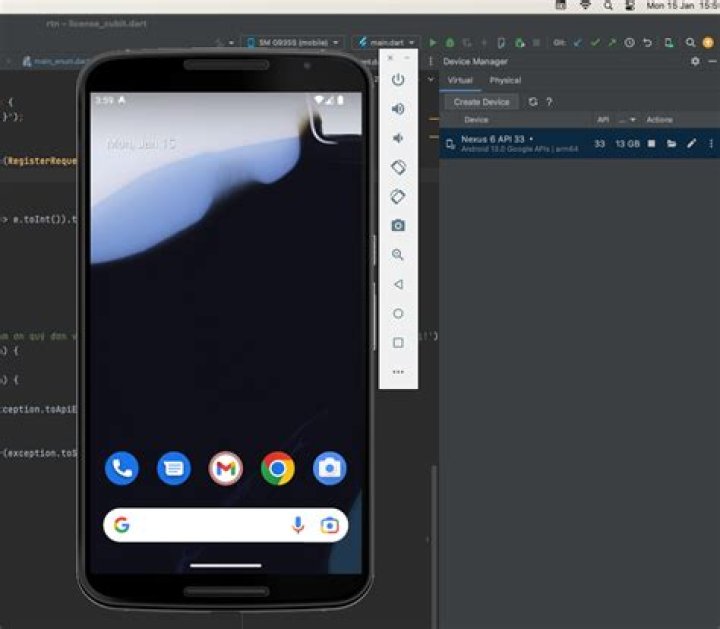Open Device Manager settings gear
This screenshot has width=720, height=629.
click(x=695, y=61)
